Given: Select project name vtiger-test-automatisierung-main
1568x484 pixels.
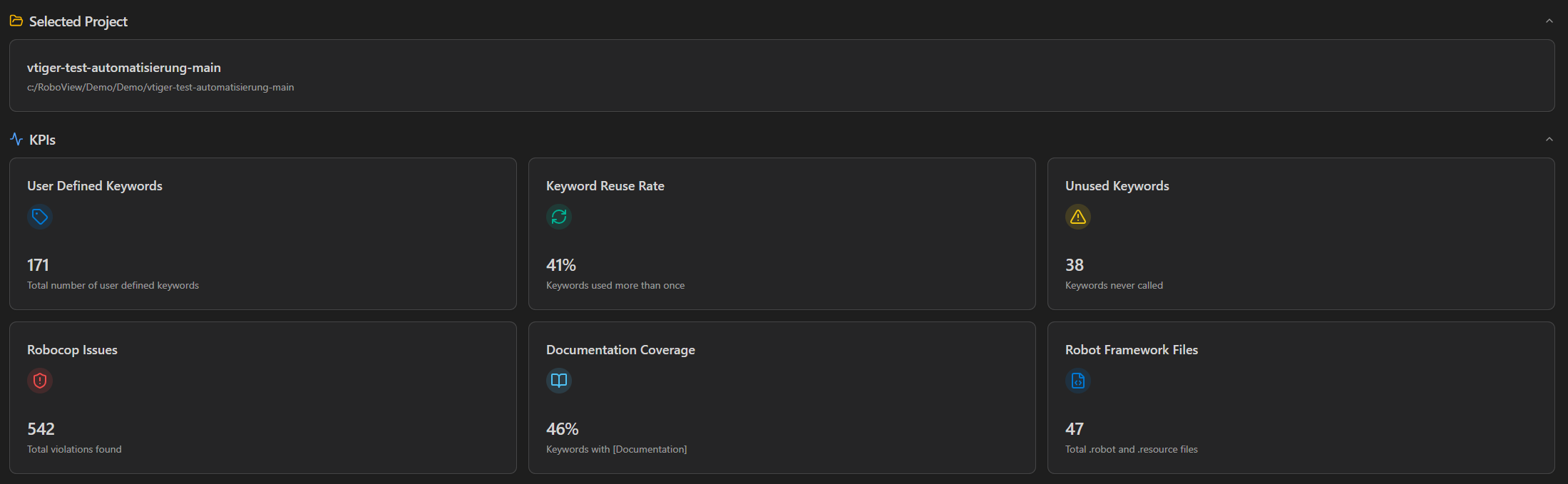Looking at the screenshot, I should click(124, 68).
